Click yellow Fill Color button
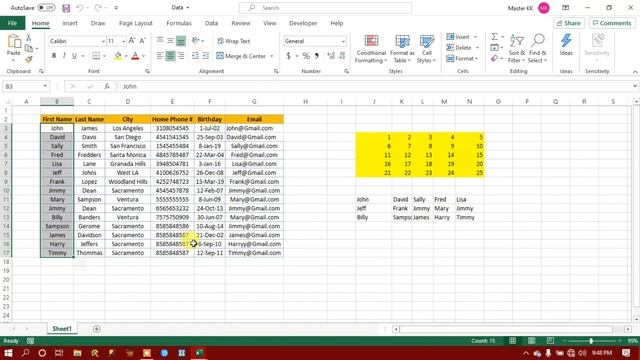This screenshot has width=640, height=360. click(x=118, y=56)
